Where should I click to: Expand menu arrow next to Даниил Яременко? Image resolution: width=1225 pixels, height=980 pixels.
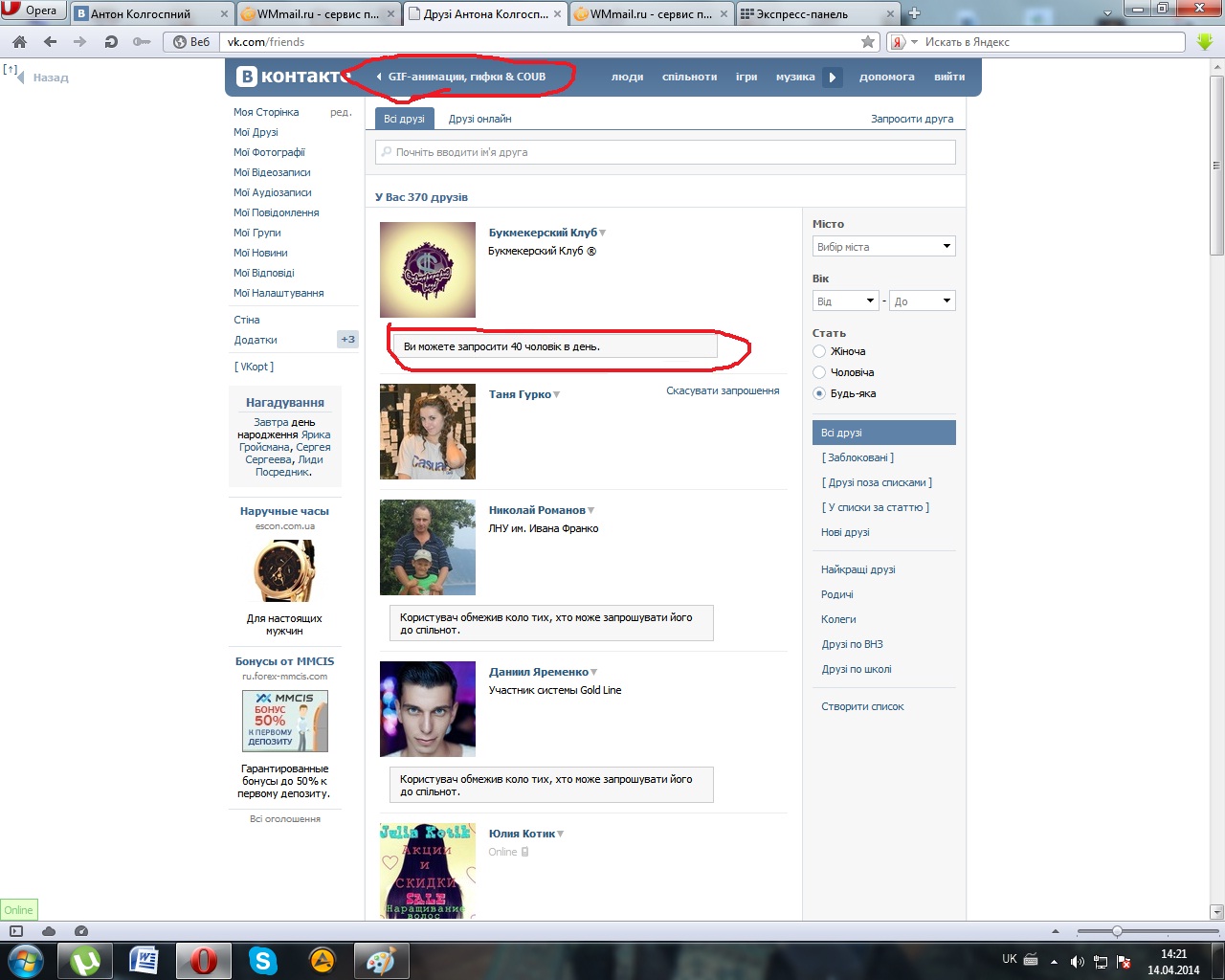594,672
